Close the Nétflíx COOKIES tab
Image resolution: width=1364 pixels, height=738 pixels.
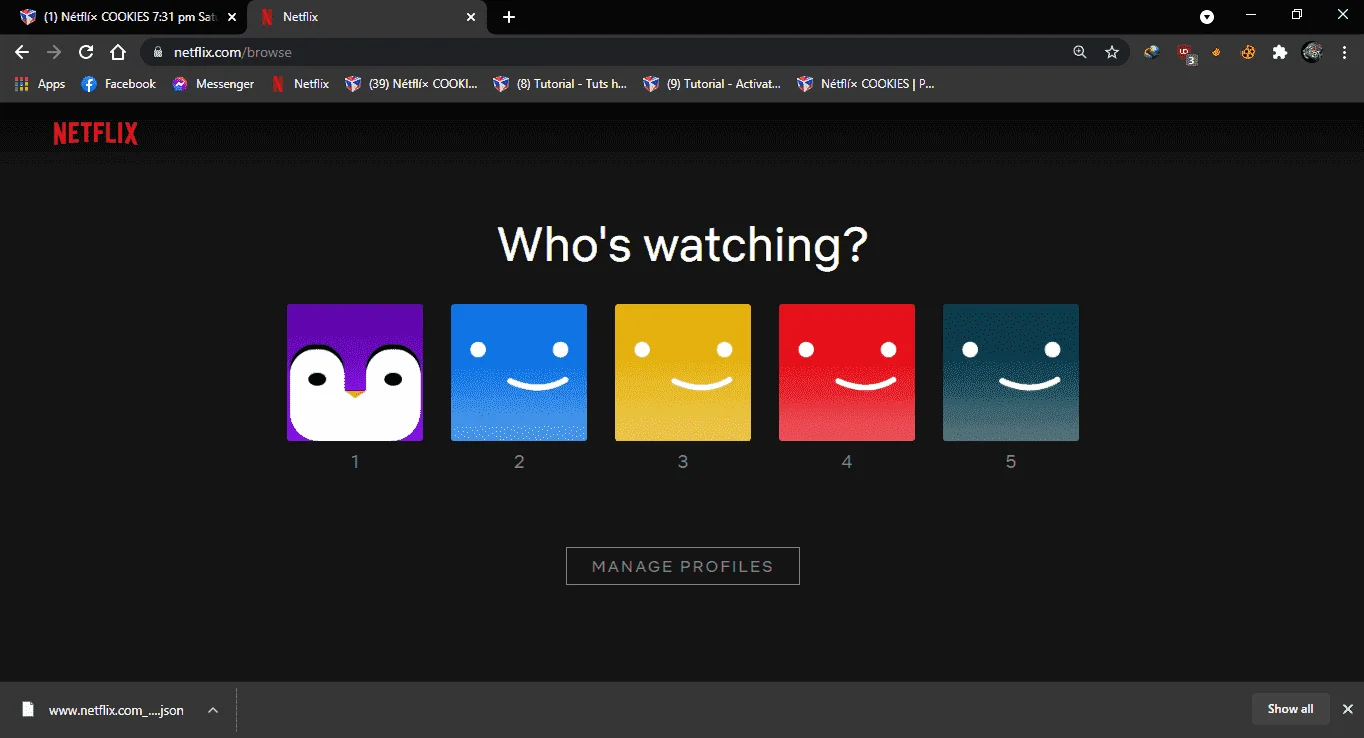tap(232, 17)
